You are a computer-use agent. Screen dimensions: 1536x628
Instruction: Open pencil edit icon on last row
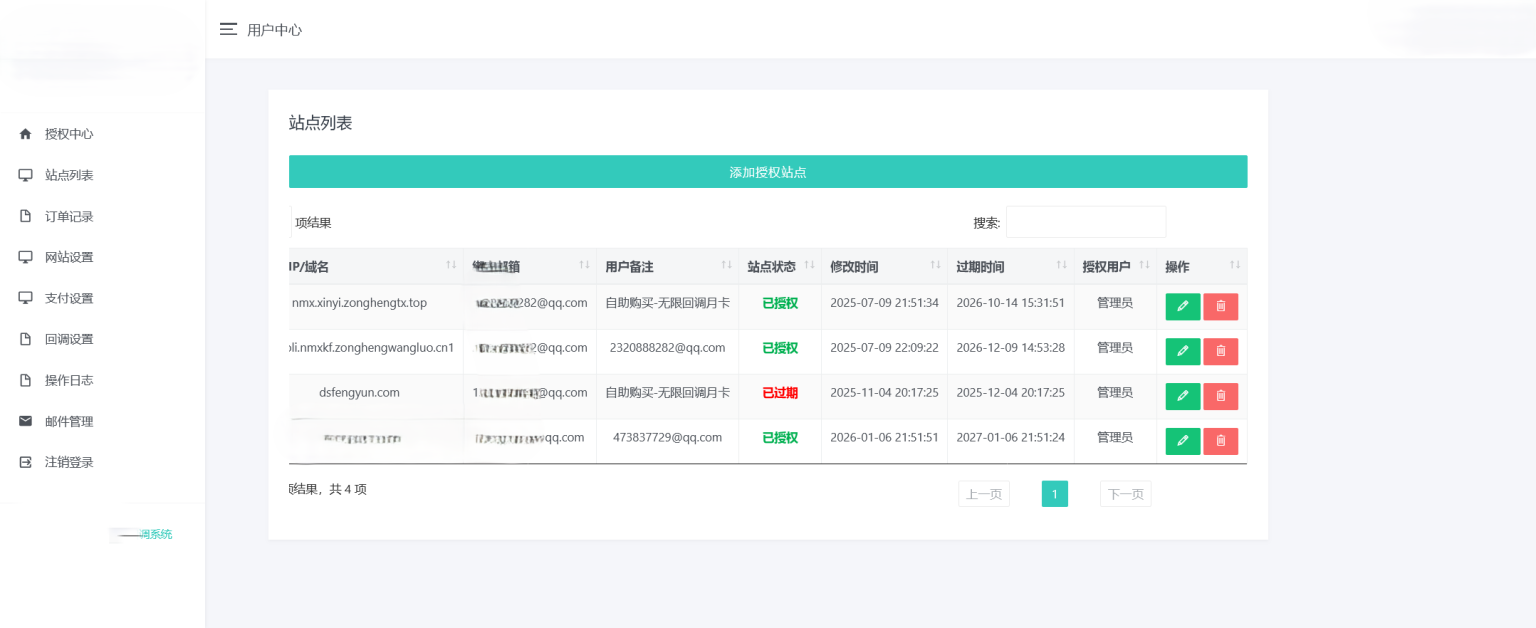point(1182,441)
